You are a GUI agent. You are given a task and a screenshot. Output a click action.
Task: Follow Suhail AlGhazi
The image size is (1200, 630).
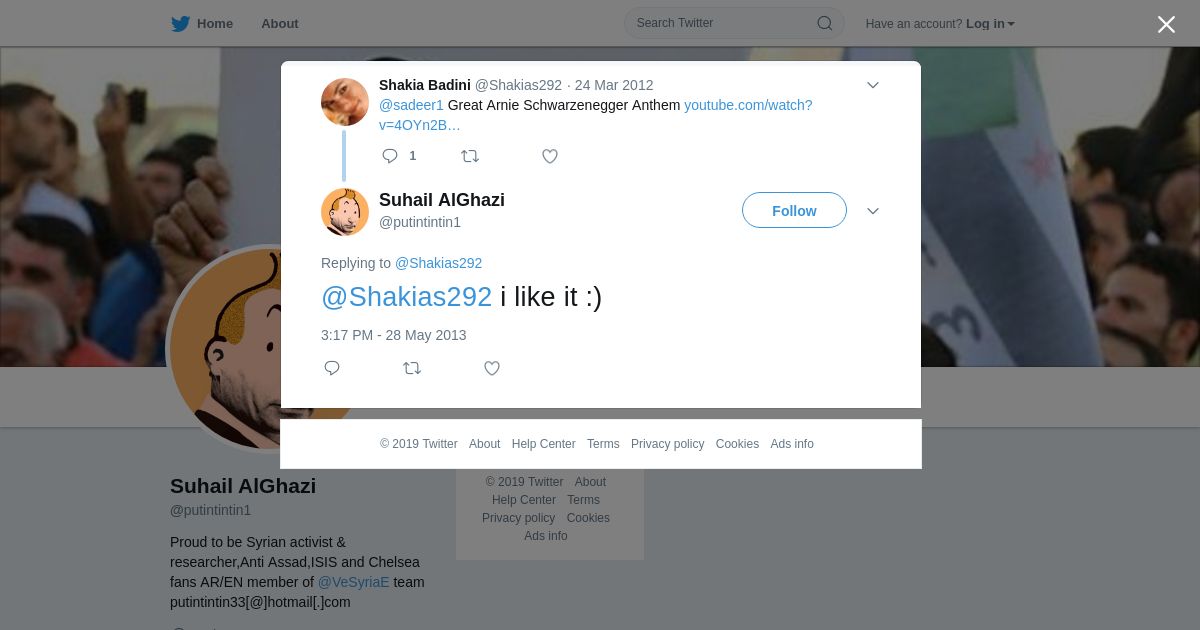pos(794,211)
